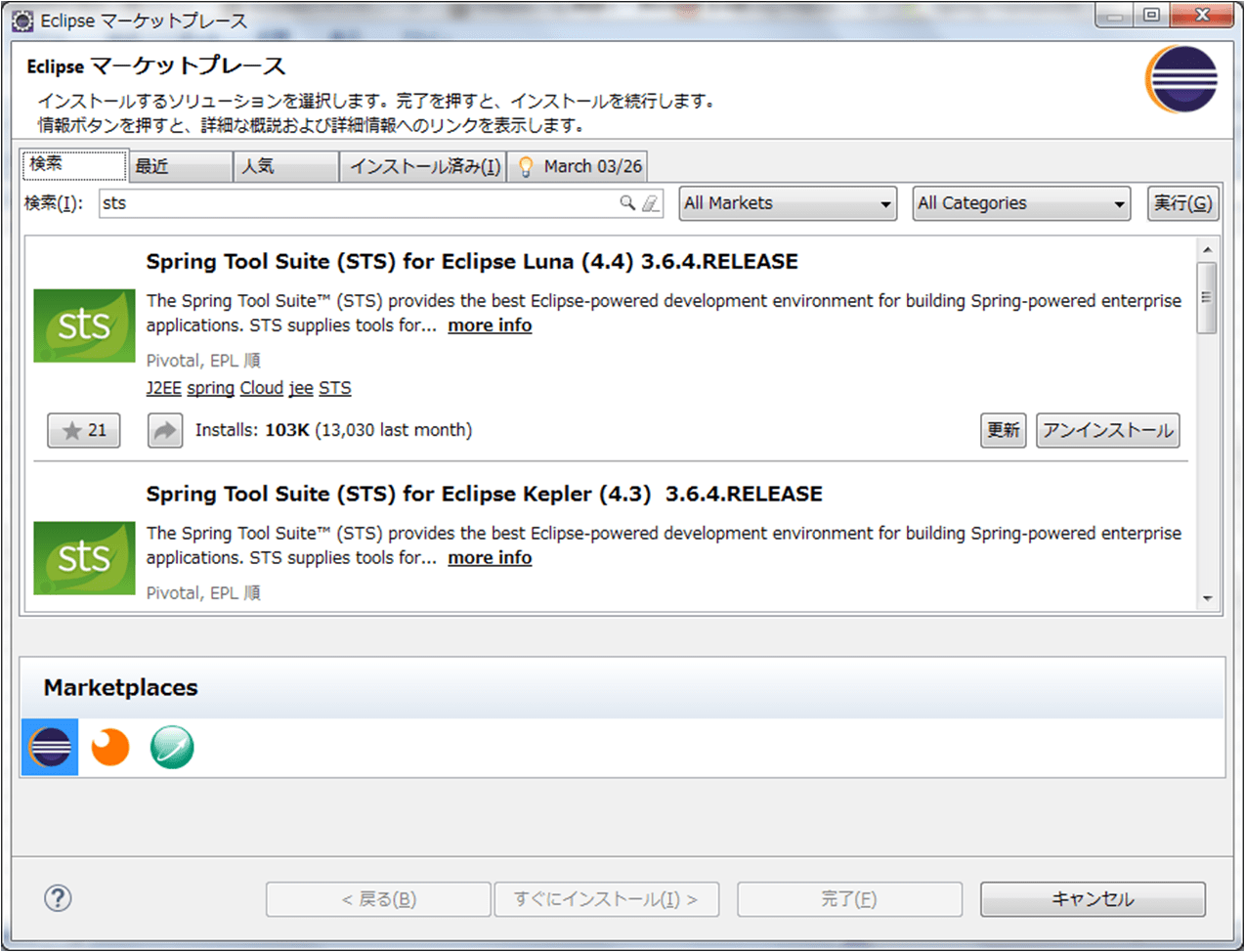
Task: Open the インストール済み tab
Action: pos(422,166)
